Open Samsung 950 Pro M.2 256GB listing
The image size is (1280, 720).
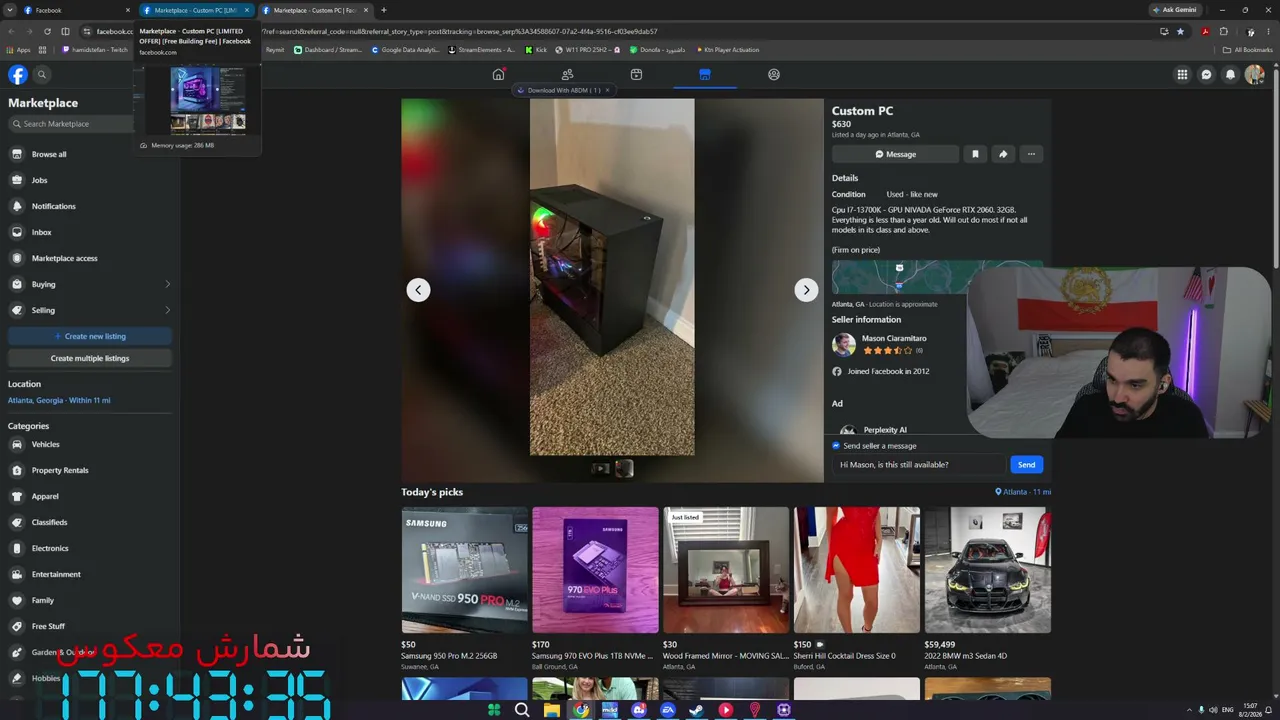click(464, 589)
